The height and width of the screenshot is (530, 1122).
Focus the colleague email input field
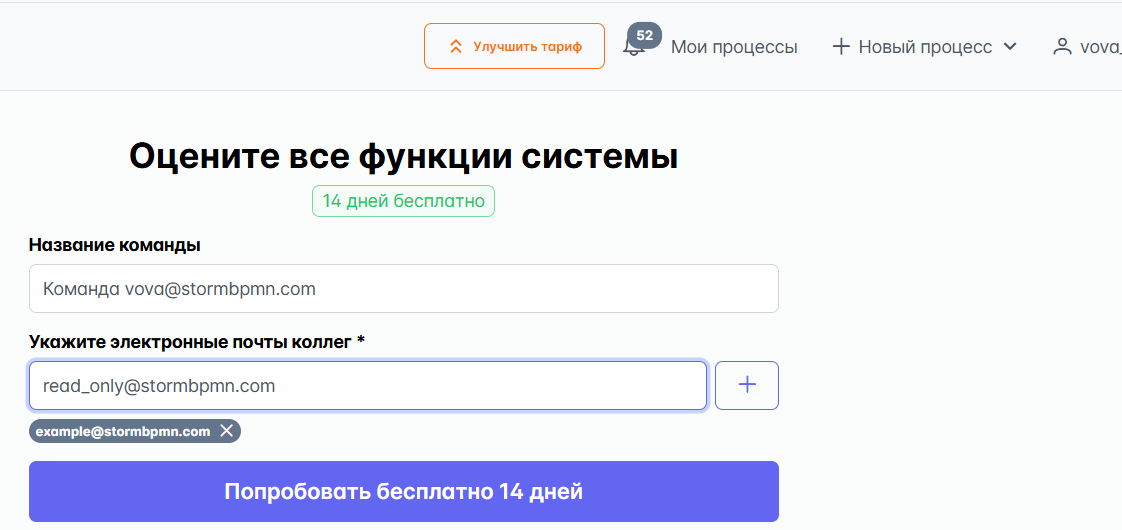(x=368, y=386)
